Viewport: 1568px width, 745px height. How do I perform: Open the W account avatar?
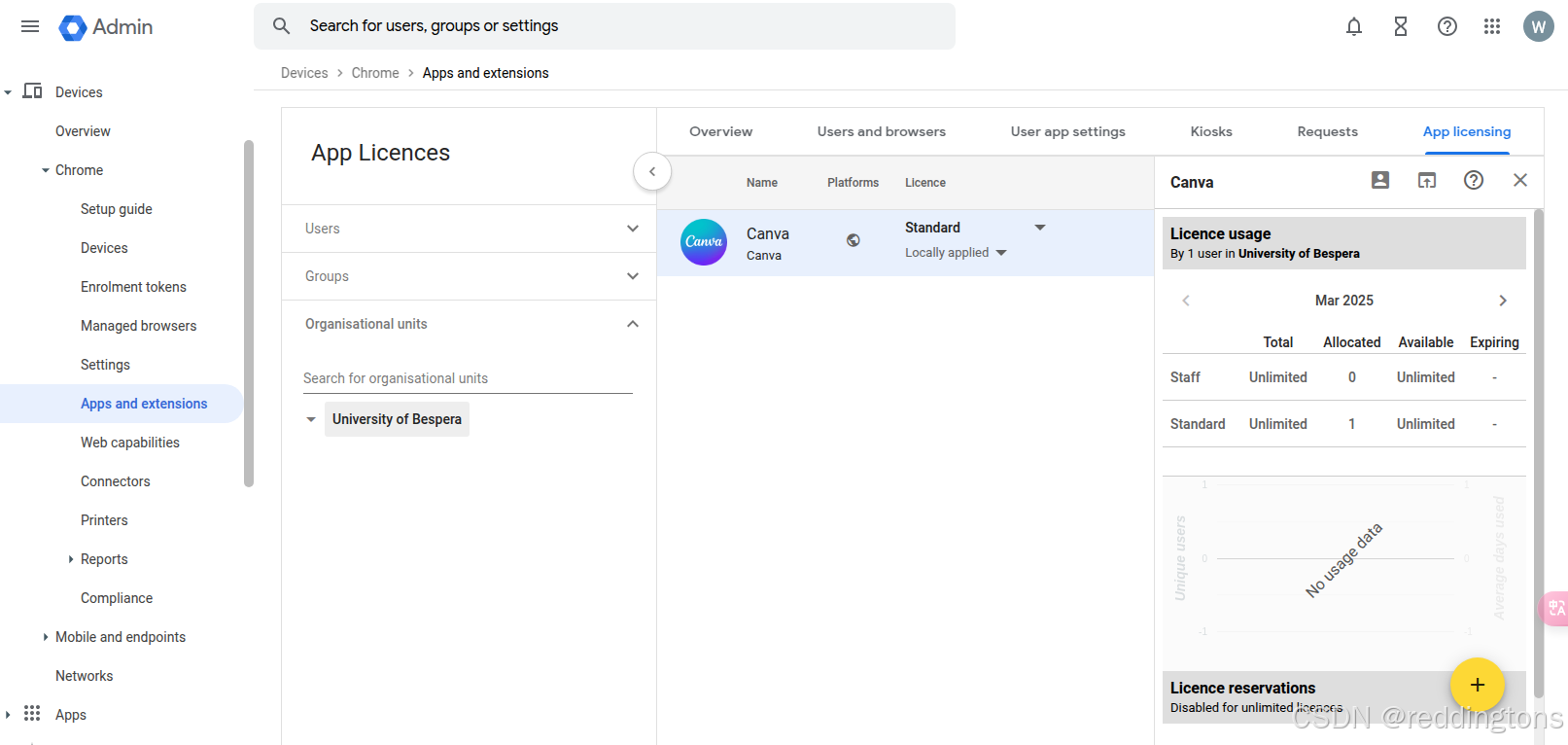click(x=1539, y=26)
